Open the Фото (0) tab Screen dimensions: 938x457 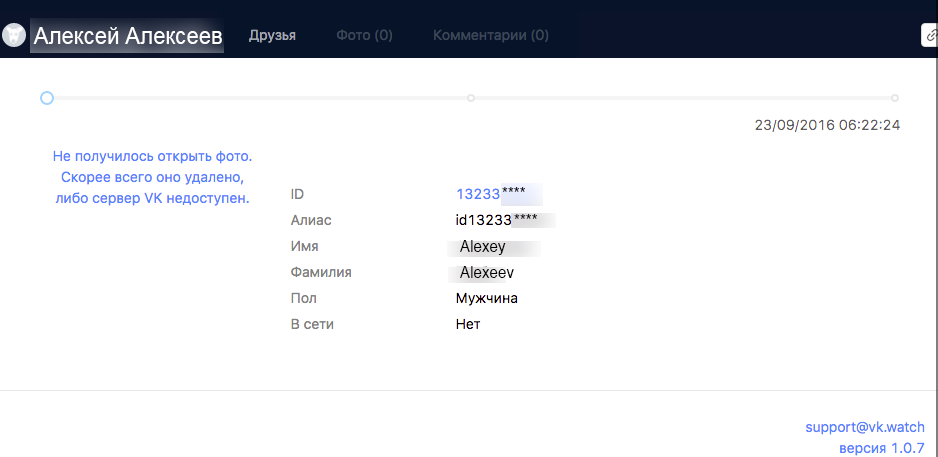pos(364,36)
